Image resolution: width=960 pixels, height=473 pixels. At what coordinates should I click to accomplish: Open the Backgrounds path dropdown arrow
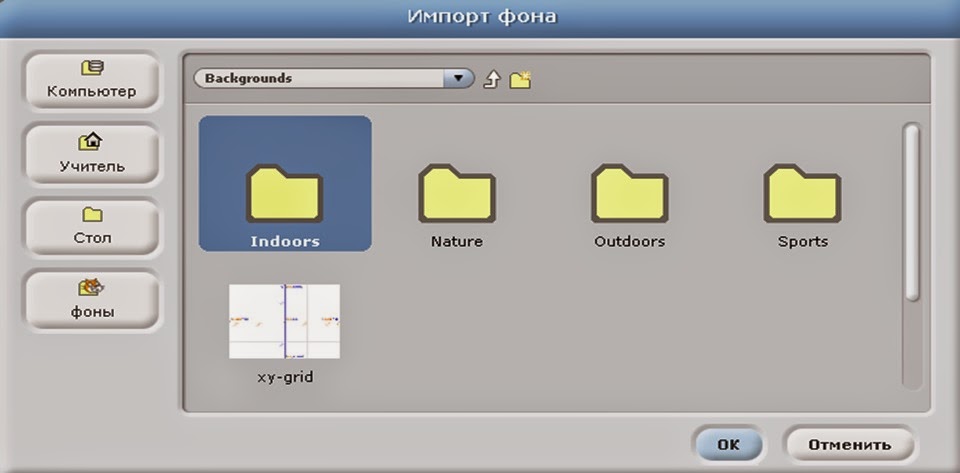tap(459, 78)
